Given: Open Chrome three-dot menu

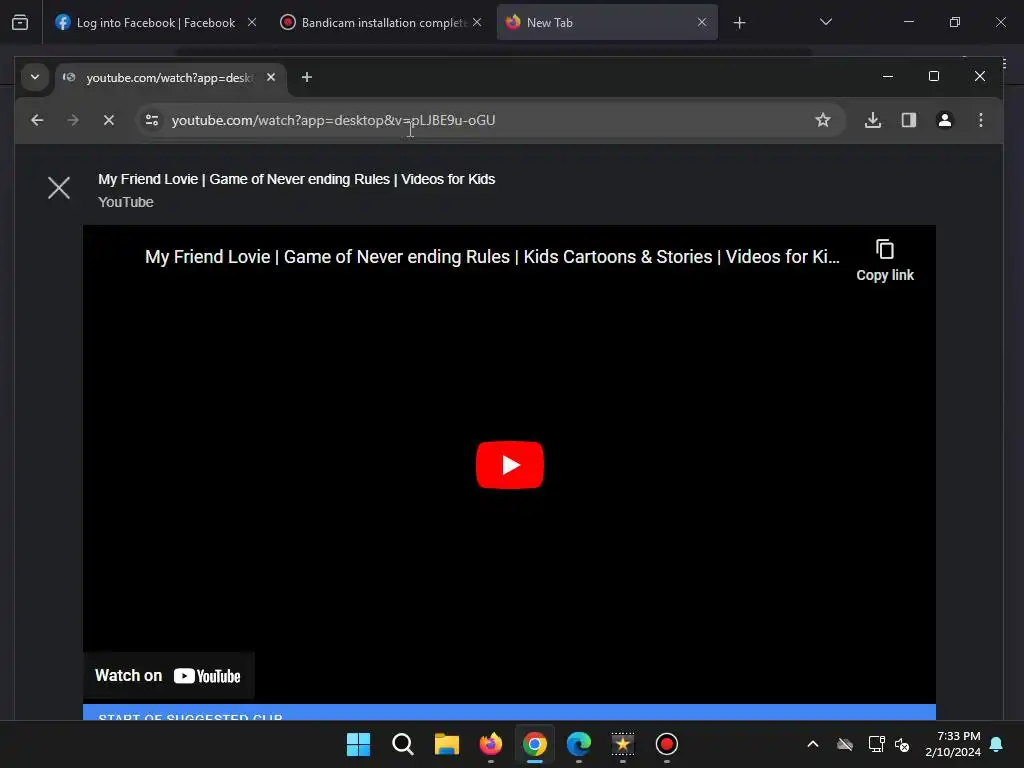Looking at the screenshot, I should pos(981,120).
